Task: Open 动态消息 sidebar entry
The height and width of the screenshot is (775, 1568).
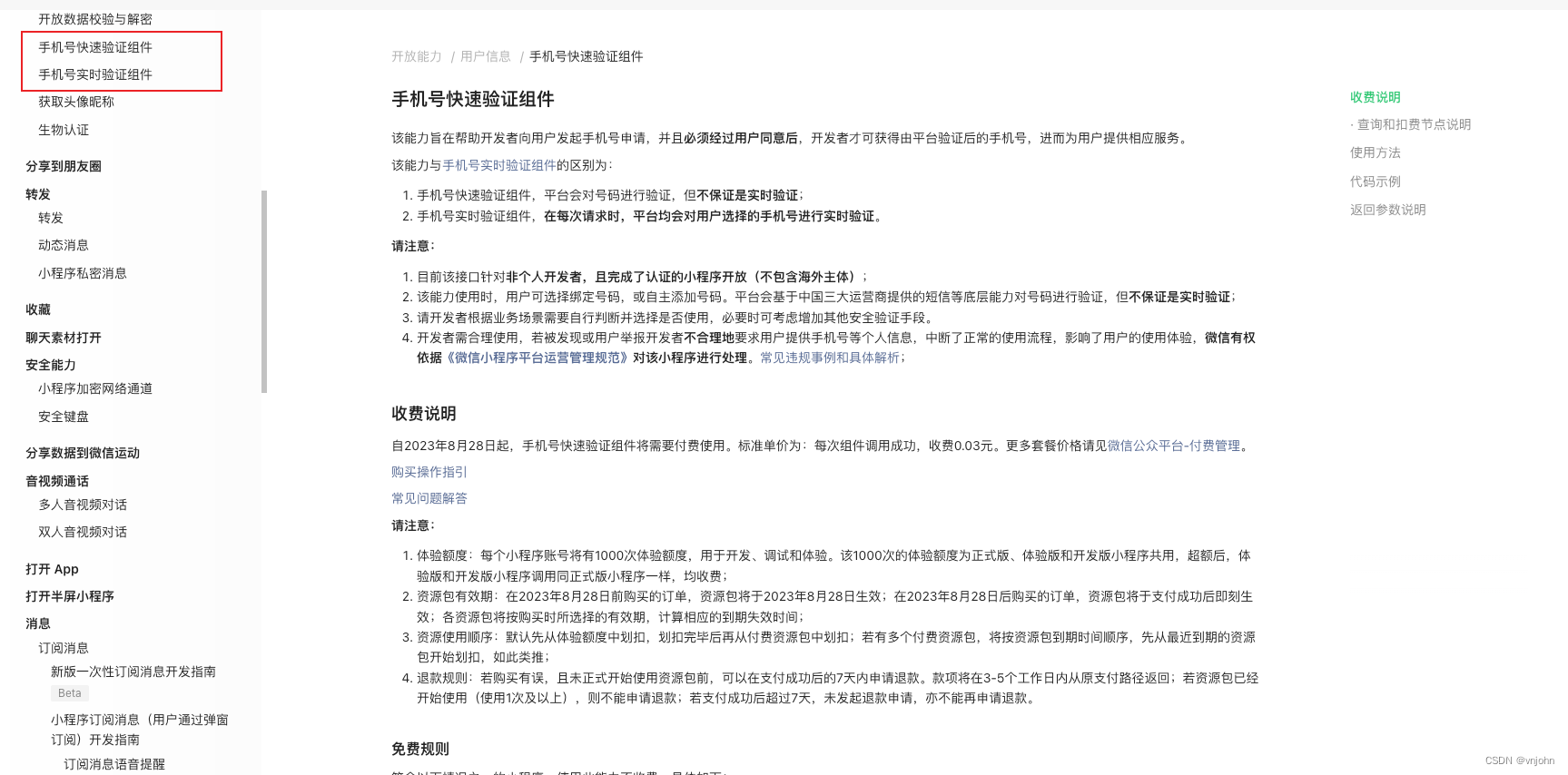Action: click(64, 245)
